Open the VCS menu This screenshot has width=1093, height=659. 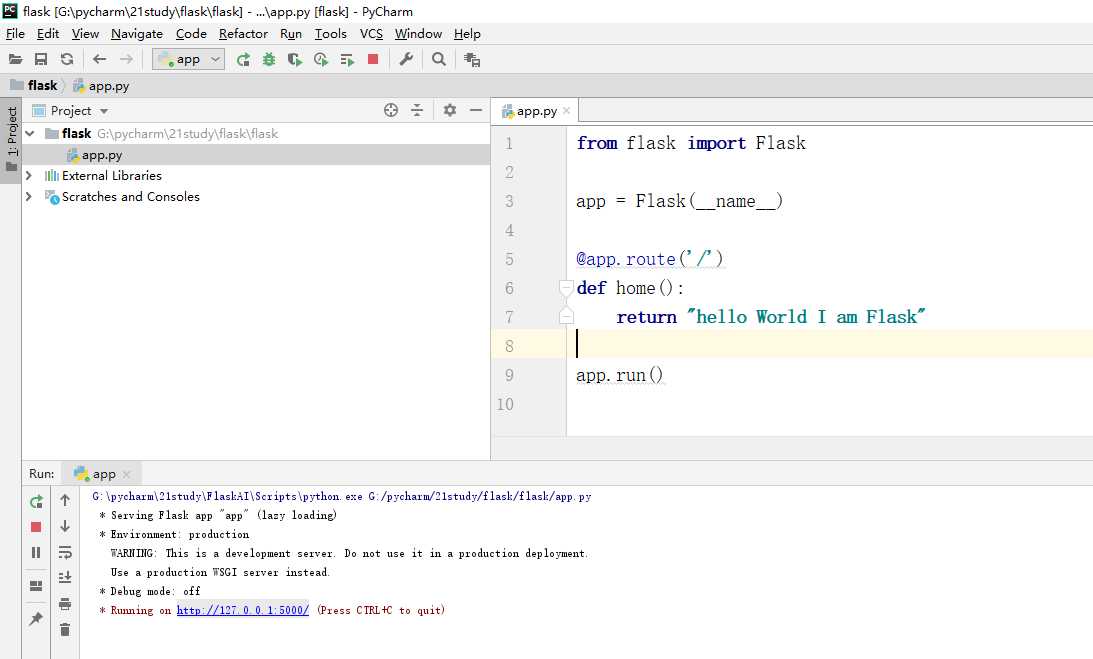tap(371, 33)
